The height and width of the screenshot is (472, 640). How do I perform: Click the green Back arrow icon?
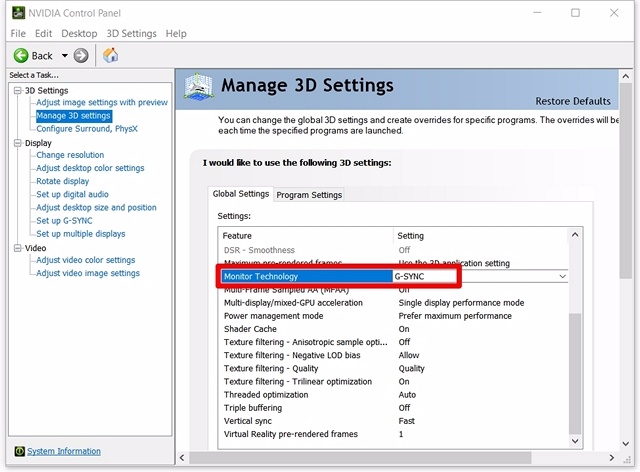[21, 56]
